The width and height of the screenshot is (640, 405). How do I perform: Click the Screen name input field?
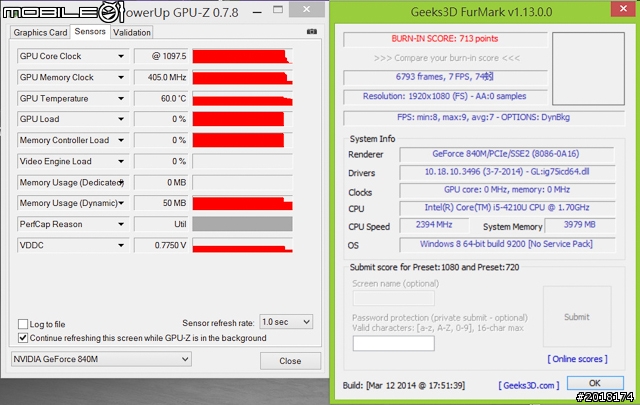pyautogui.click(x=393, y=298)
